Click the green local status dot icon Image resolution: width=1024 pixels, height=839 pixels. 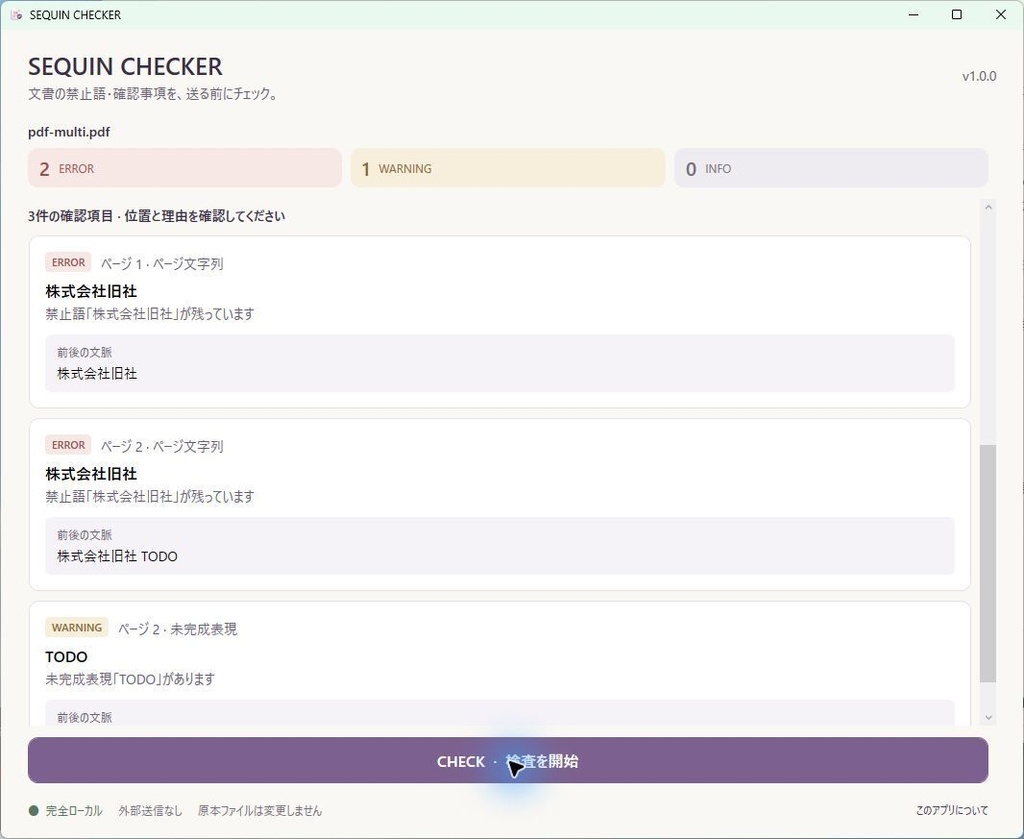[x=34, y=811]
